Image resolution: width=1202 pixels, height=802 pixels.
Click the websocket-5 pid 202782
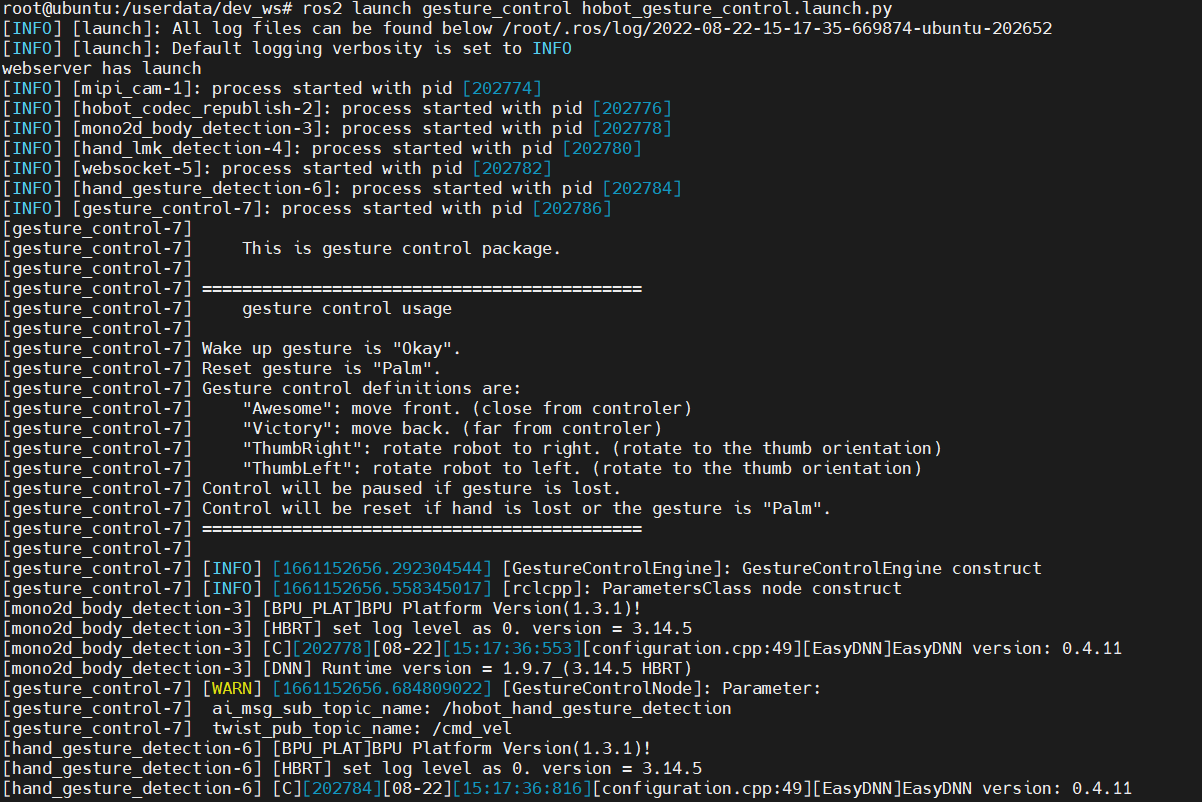512,169
